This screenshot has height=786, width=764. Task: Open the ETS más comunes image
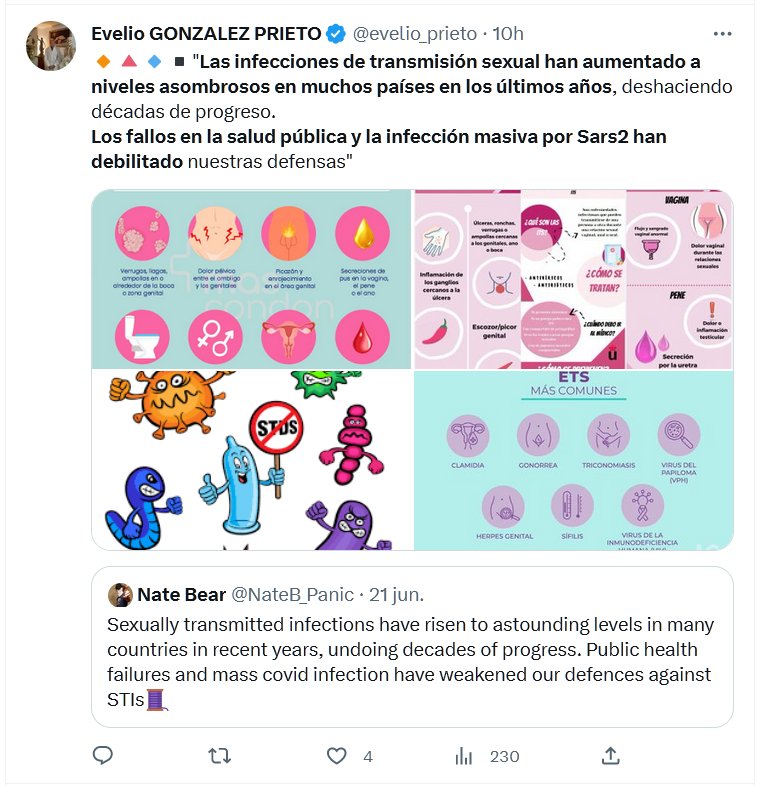(573, 461)
